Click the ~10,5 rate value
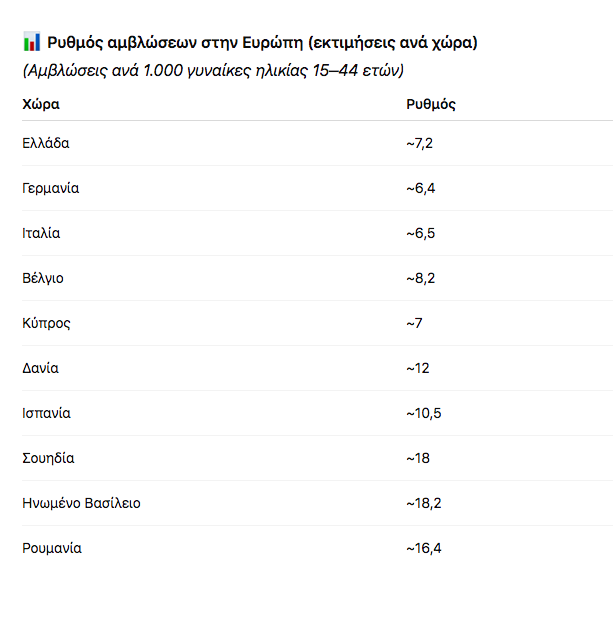 click(x=424, y=413)
